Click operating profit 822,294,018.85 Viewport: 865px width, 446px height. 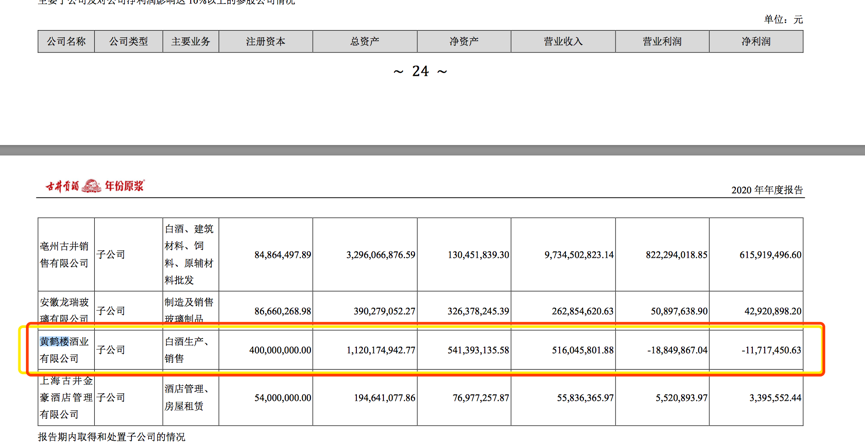coord(677,255)
